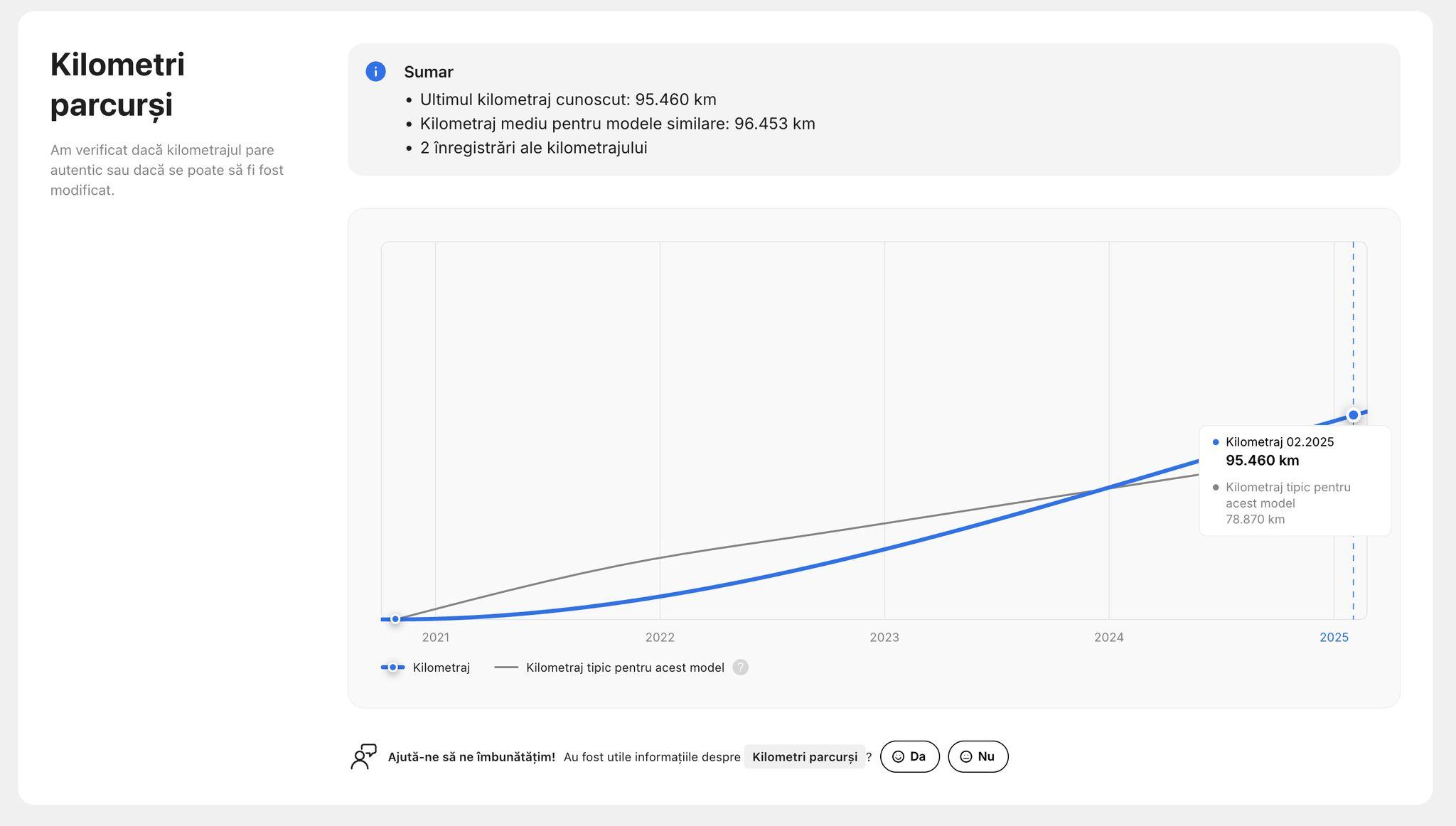Viewport: 1456px width, 826px height.
Task: Click the smiley face on the Da button
Action: tap(898, 757)
